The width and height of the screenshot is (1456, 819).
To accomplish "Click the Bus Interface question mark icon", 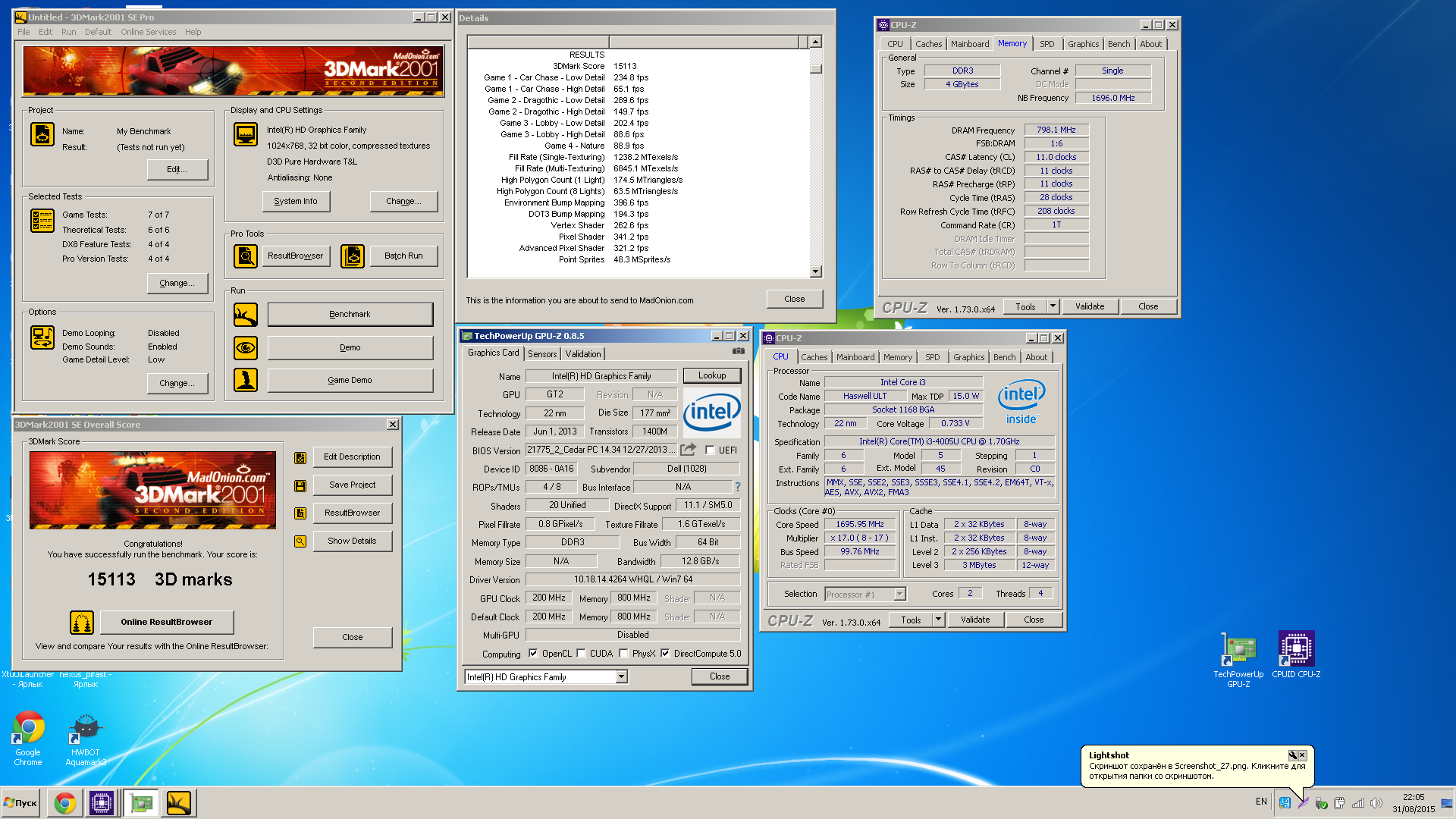I will click(x=737, y=487).
